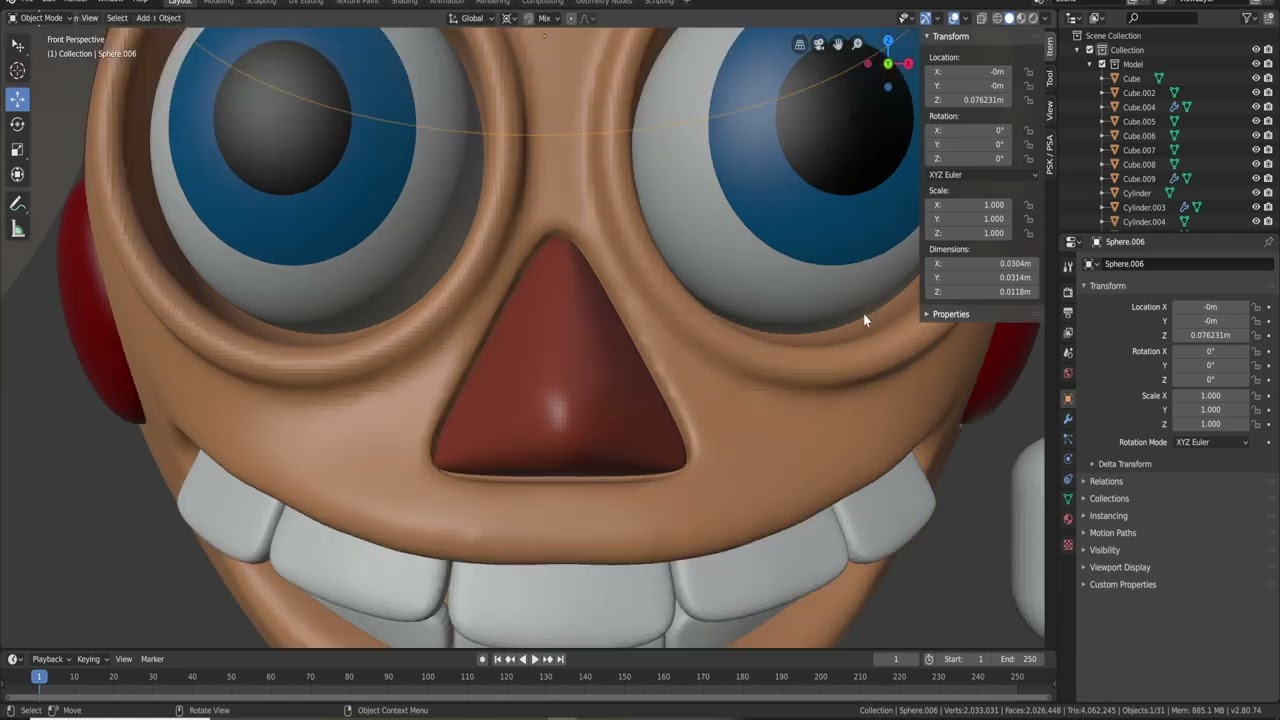The height and width of the screenshot is (720, 1280).
Task: Activate the Rotate tool
Action: tap(18, 125)
